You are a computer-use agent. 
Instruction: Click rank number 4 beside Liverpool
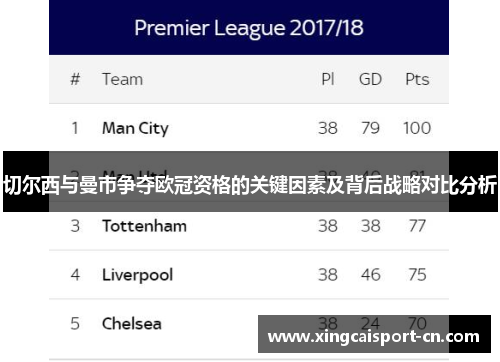point(75,275)
